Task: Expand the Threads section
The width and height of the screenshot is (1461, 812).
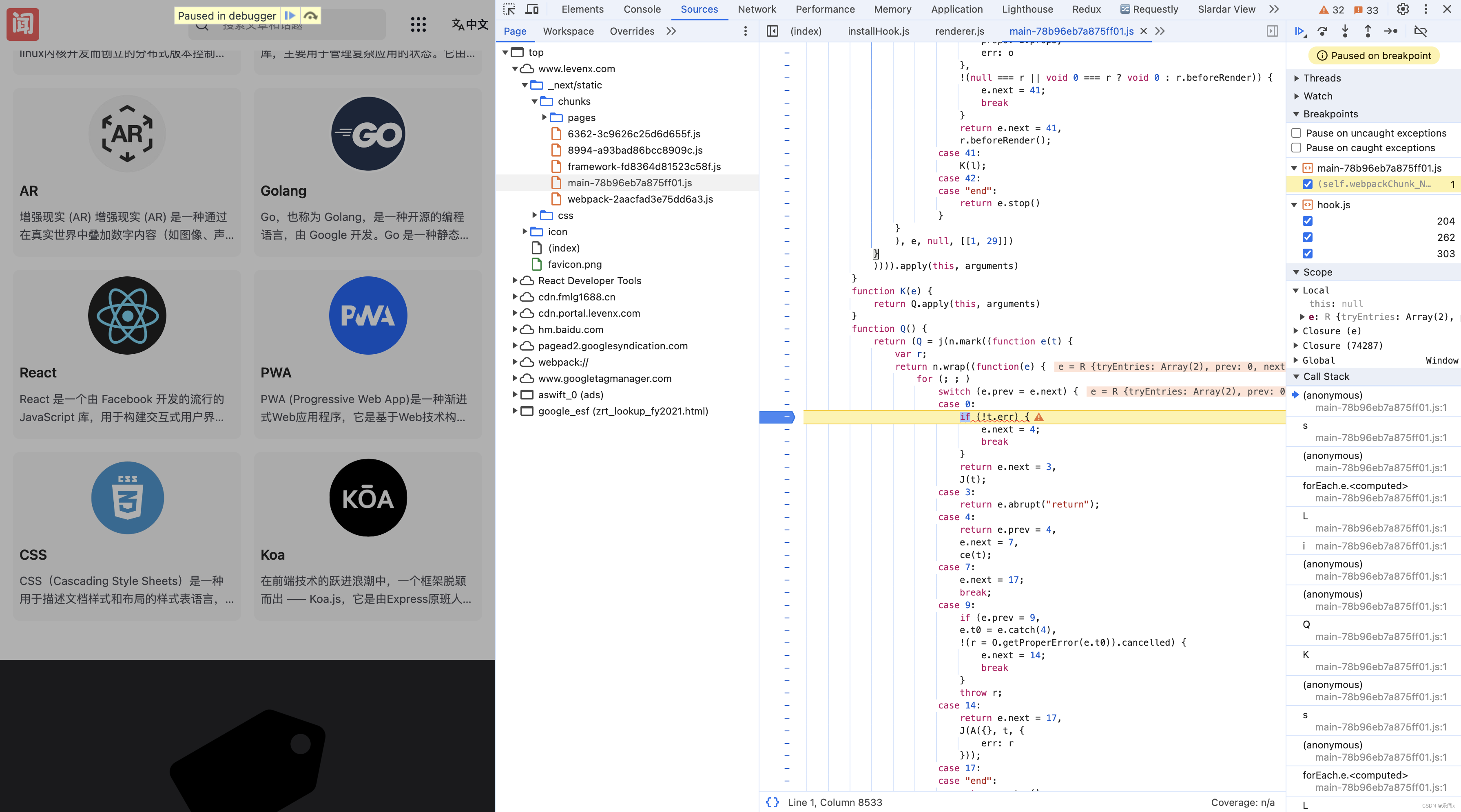Action: [x=1297, y=78]
